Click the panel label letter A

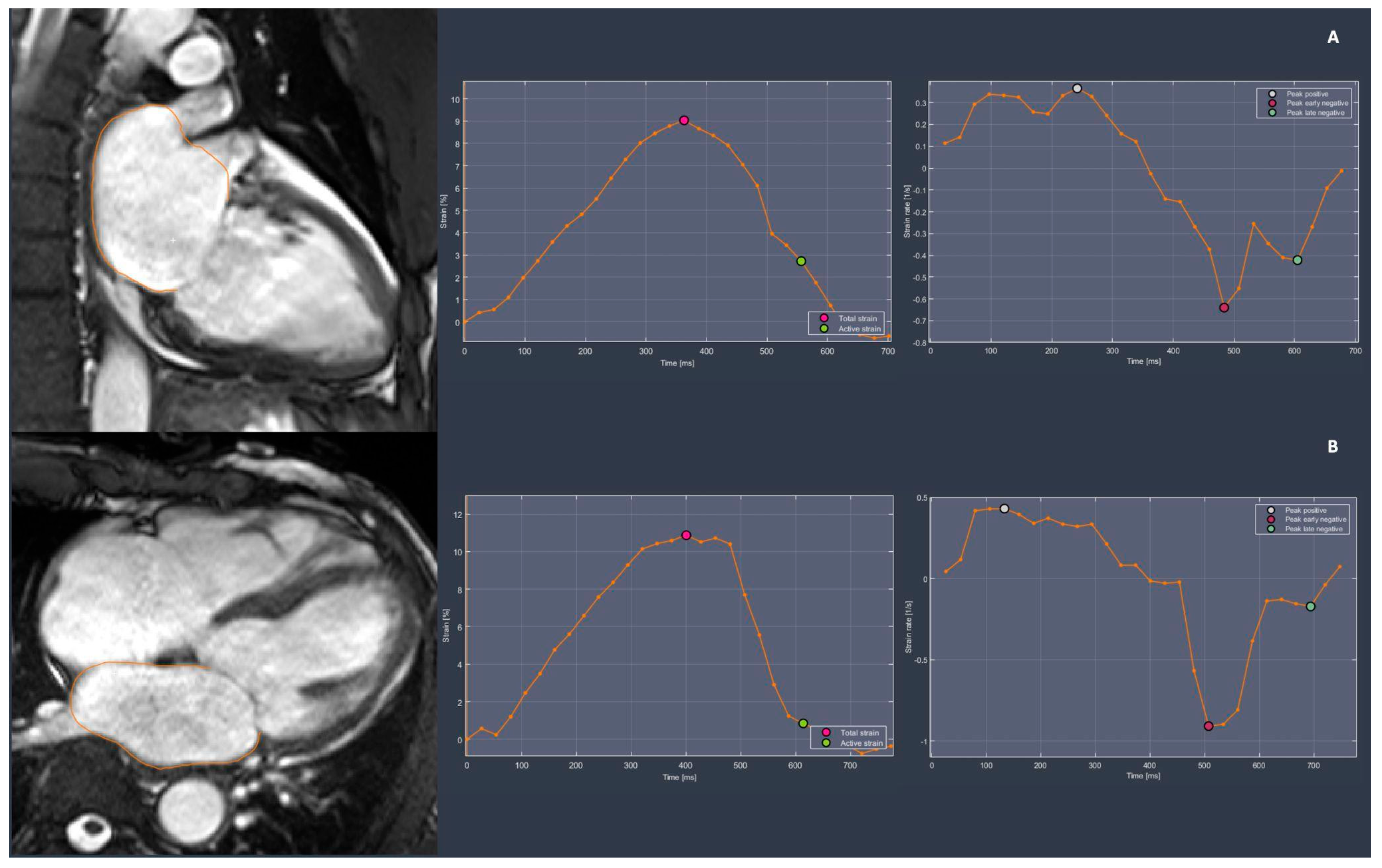coord(1333,37)
